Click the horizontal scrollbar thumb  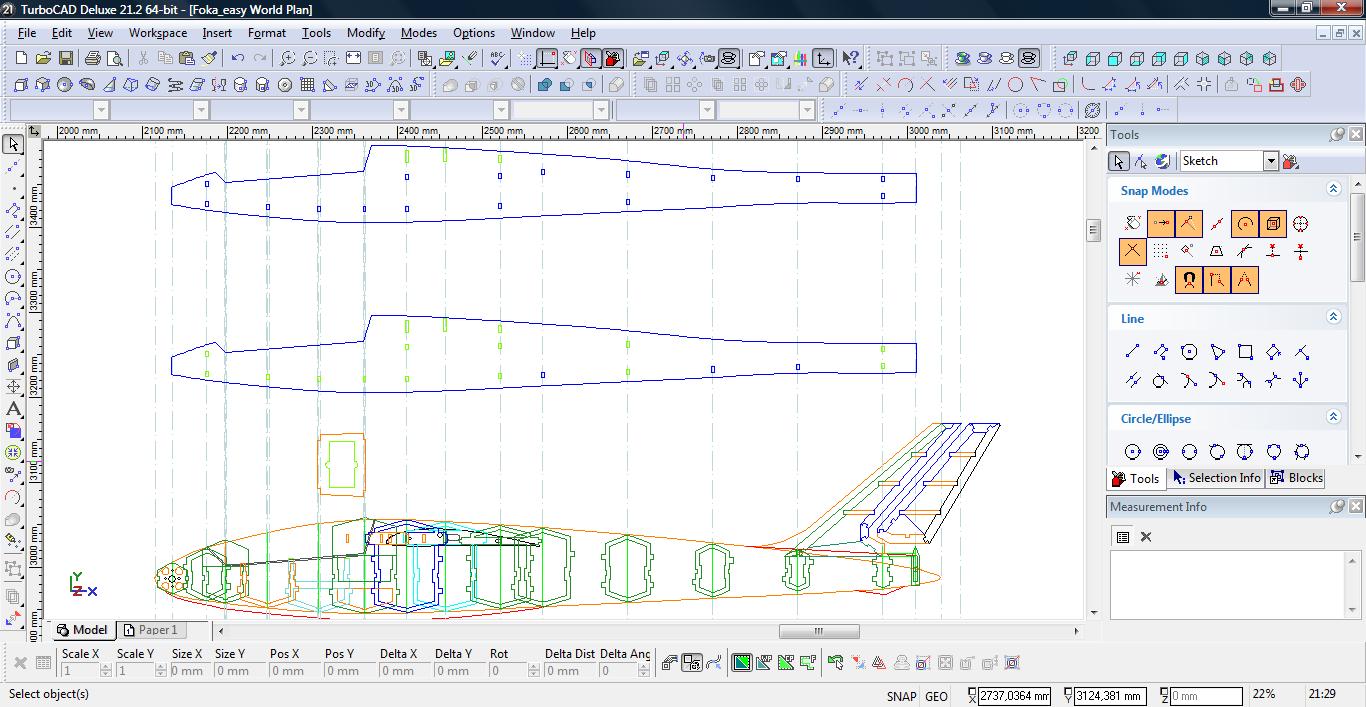click(818, 631)
